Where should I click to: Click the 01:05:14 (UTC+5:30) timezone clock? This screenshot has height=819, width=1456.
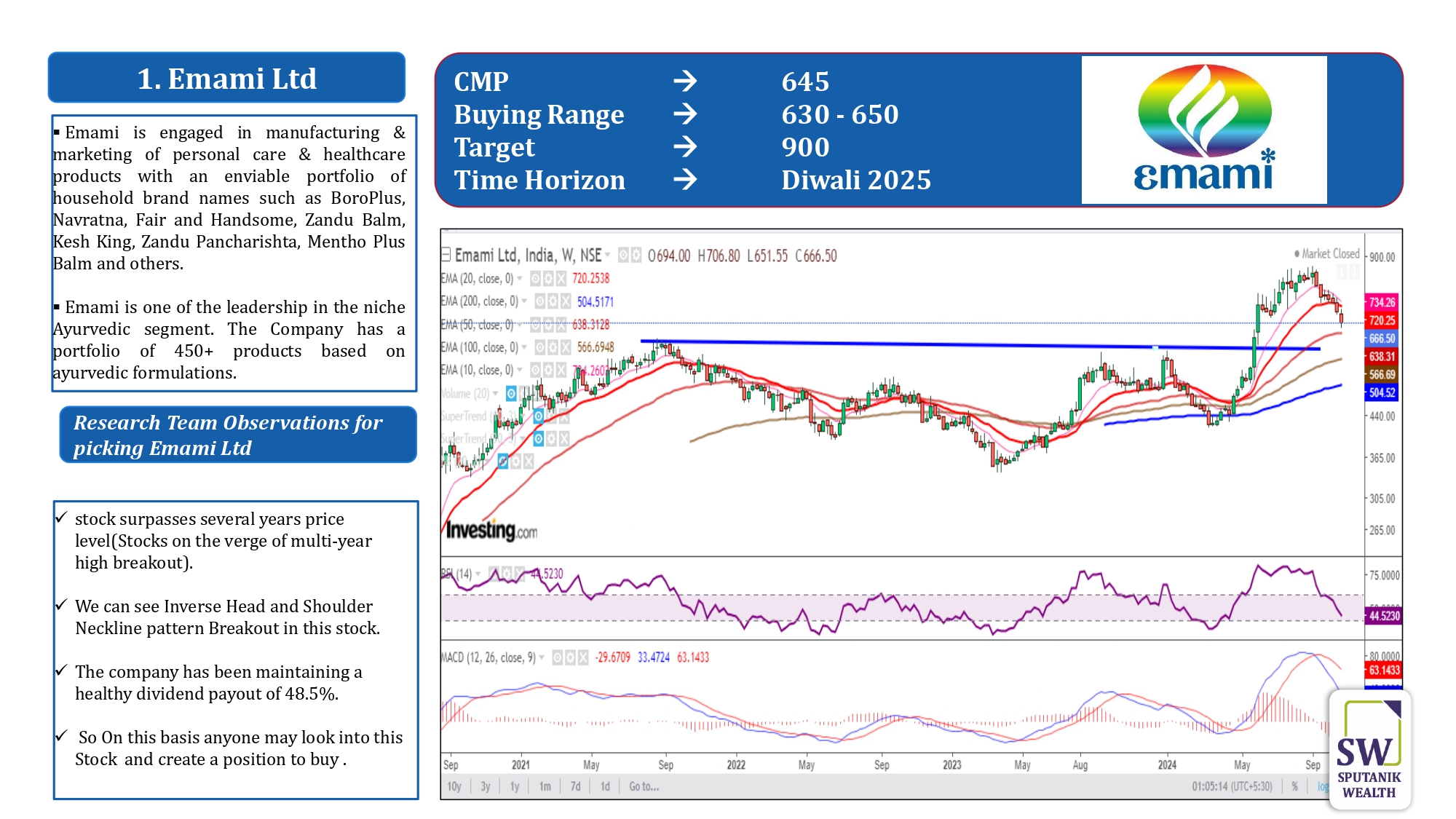(x=1232, y=787)
